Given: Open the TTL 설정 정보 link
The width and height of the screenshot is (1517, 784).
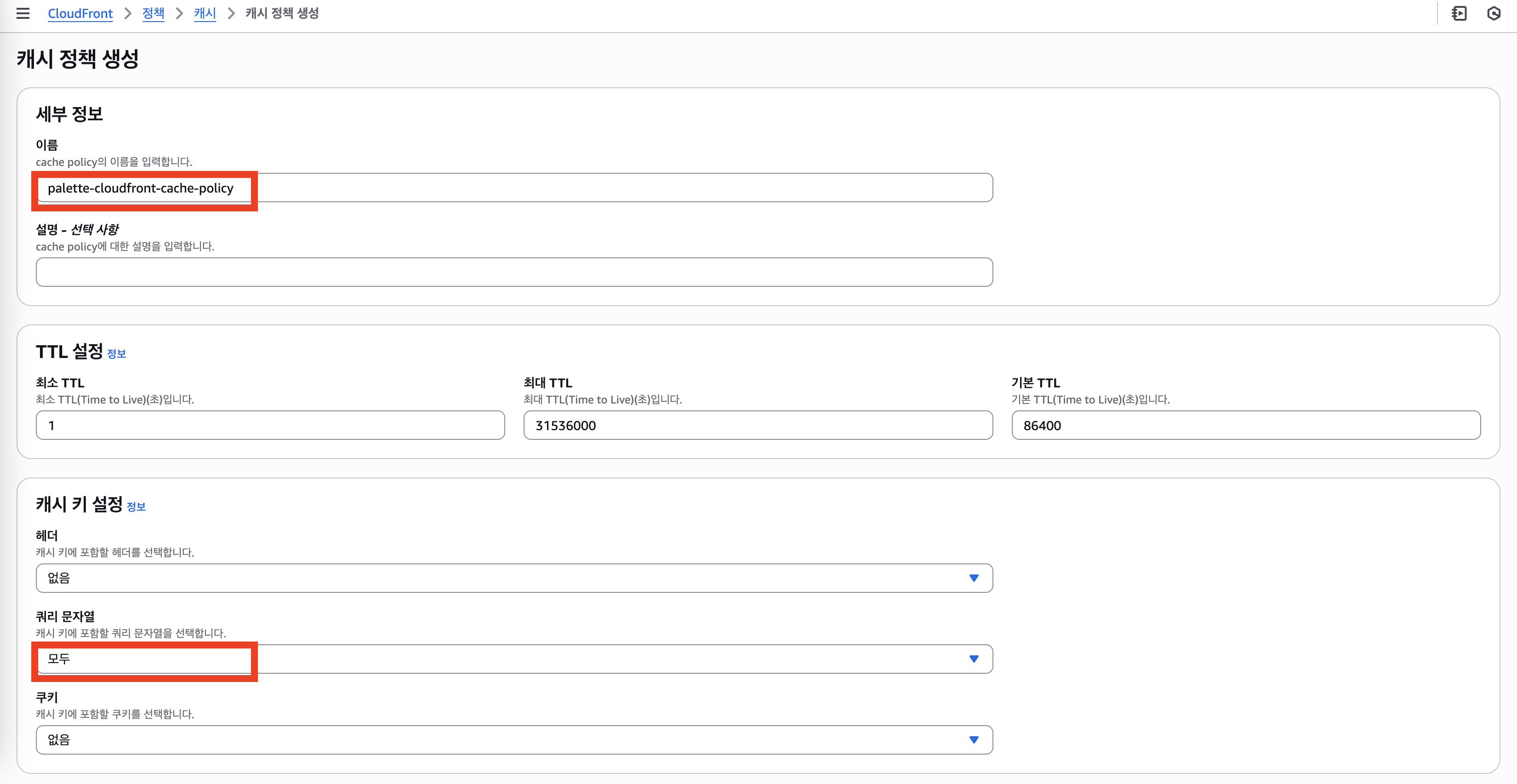Looking at the screenshot, I should point(117,354).
